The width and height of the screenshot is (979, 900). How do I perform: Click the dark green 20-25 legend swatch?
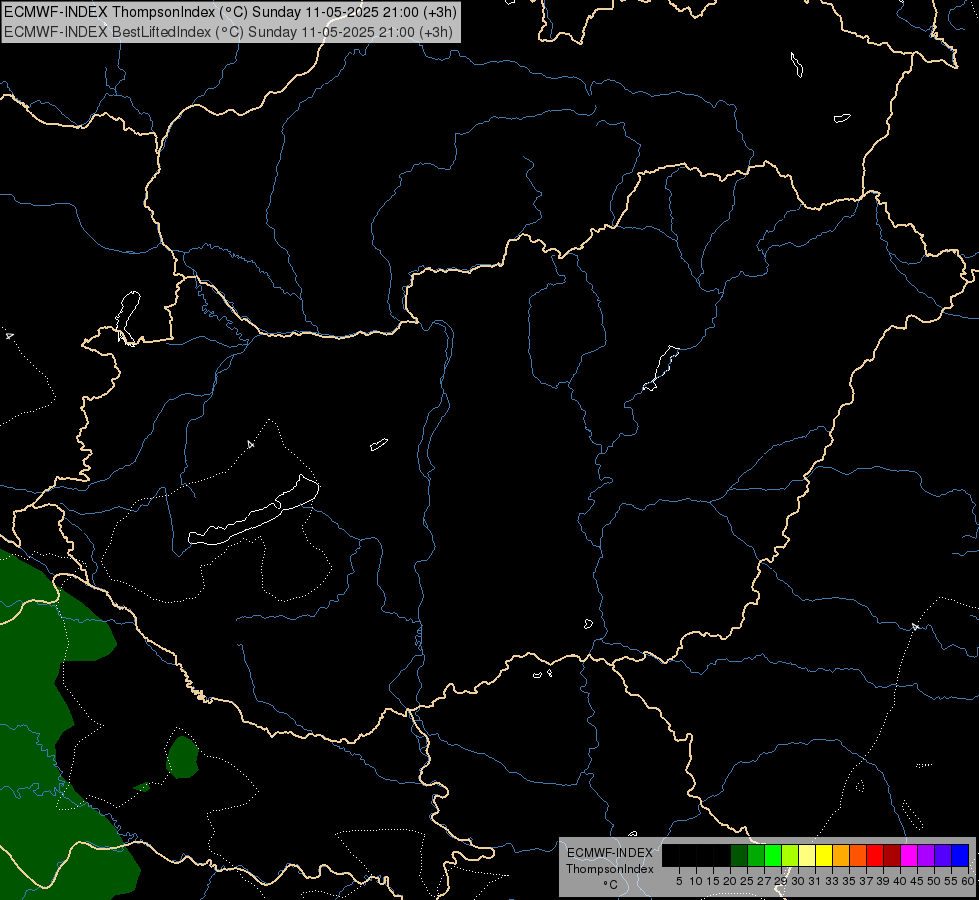739,855
